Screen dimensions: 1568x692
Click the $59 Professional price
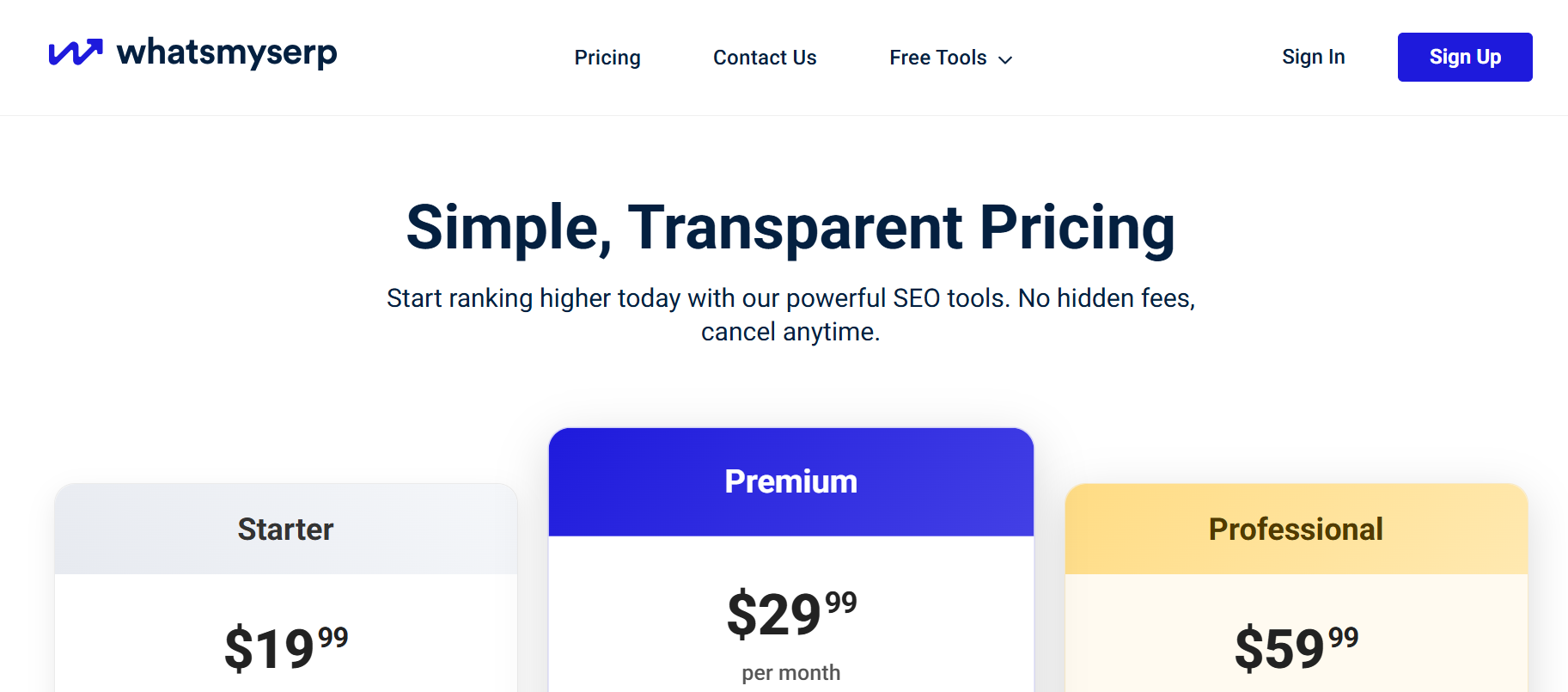point(1280,649)
